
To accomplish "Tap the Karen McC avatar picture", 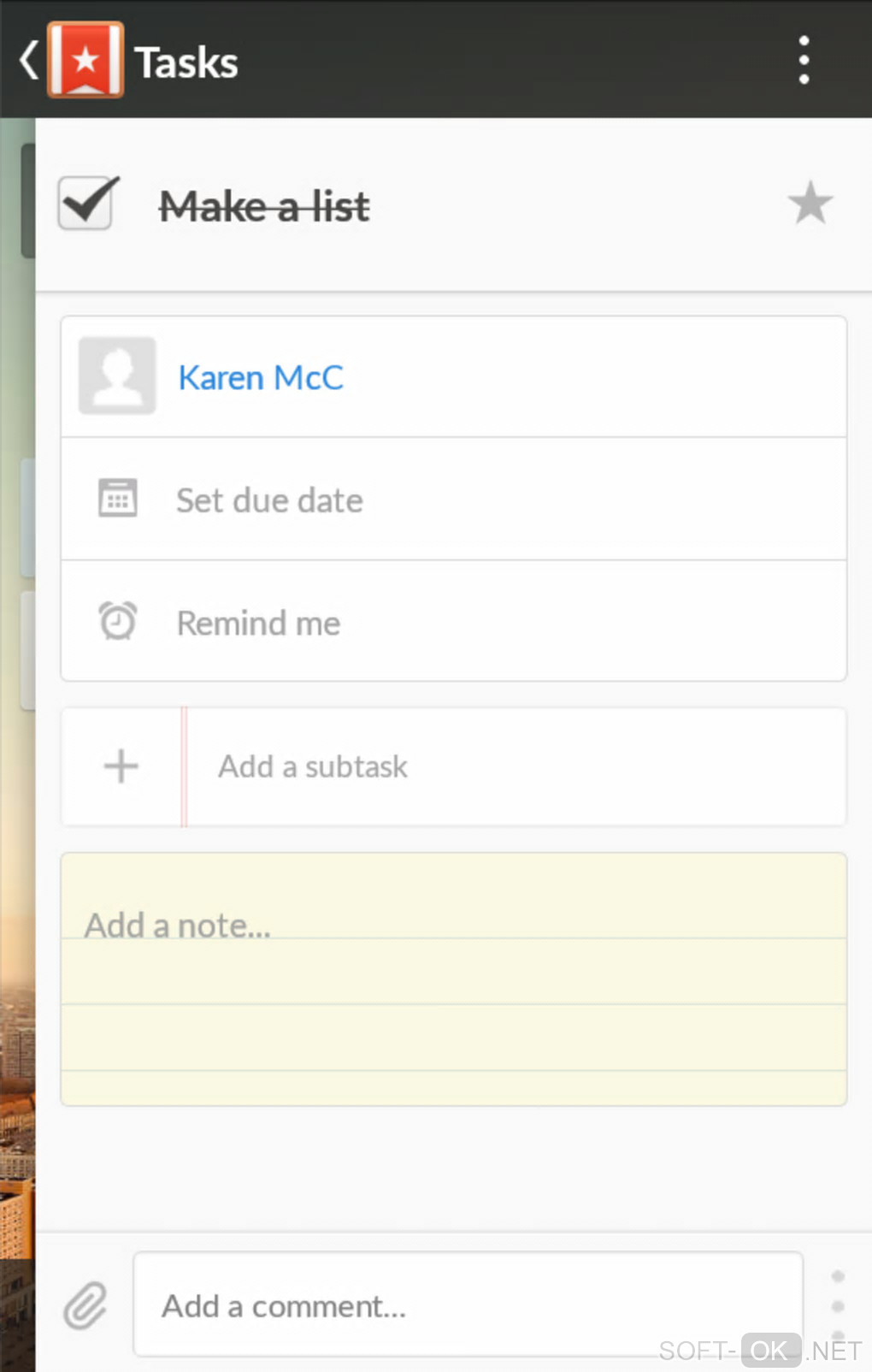I will tap(117, 376).
